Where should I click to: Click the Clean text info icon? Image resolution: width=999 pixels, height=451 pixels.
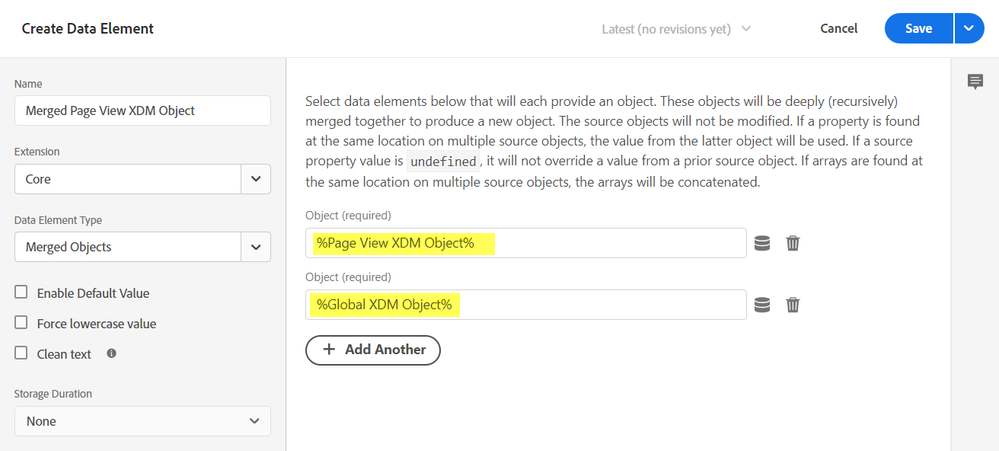click(111, 353)
